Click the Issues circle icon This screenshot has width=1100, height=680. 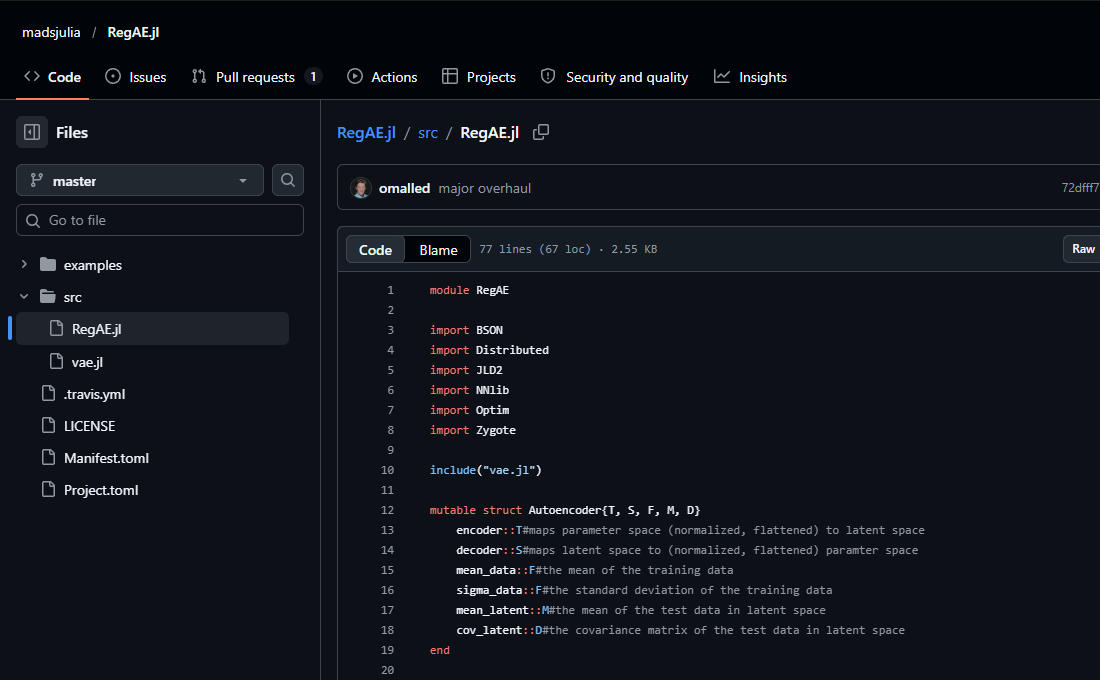point(113,76)
